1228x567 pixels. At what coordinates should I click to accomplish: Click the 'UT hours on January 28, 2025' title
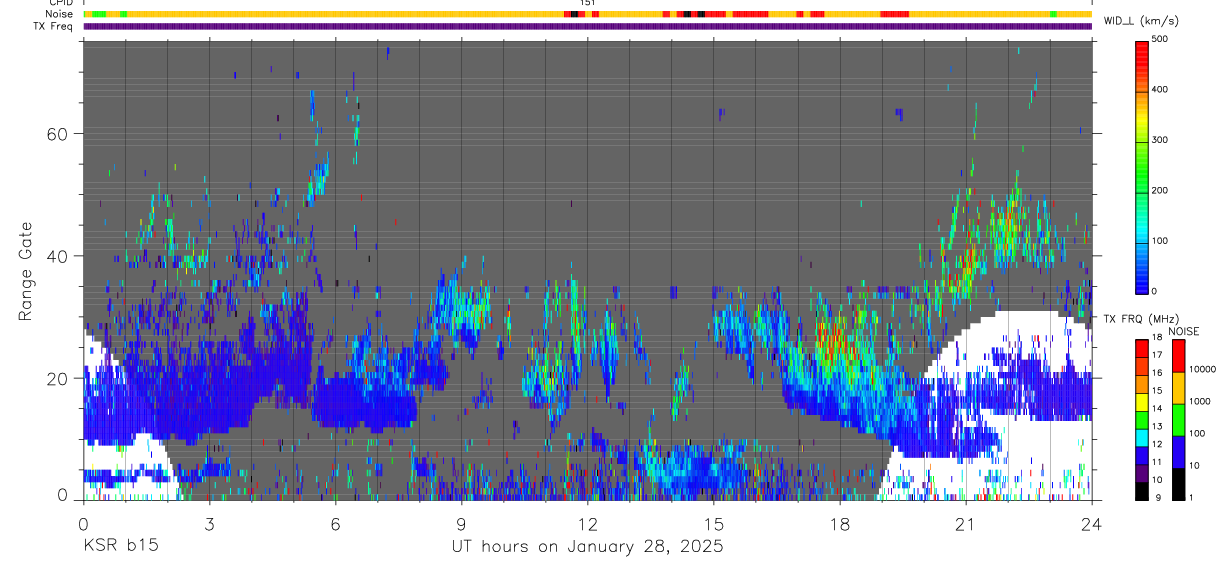pyautogui.click(x=586, y=547)
